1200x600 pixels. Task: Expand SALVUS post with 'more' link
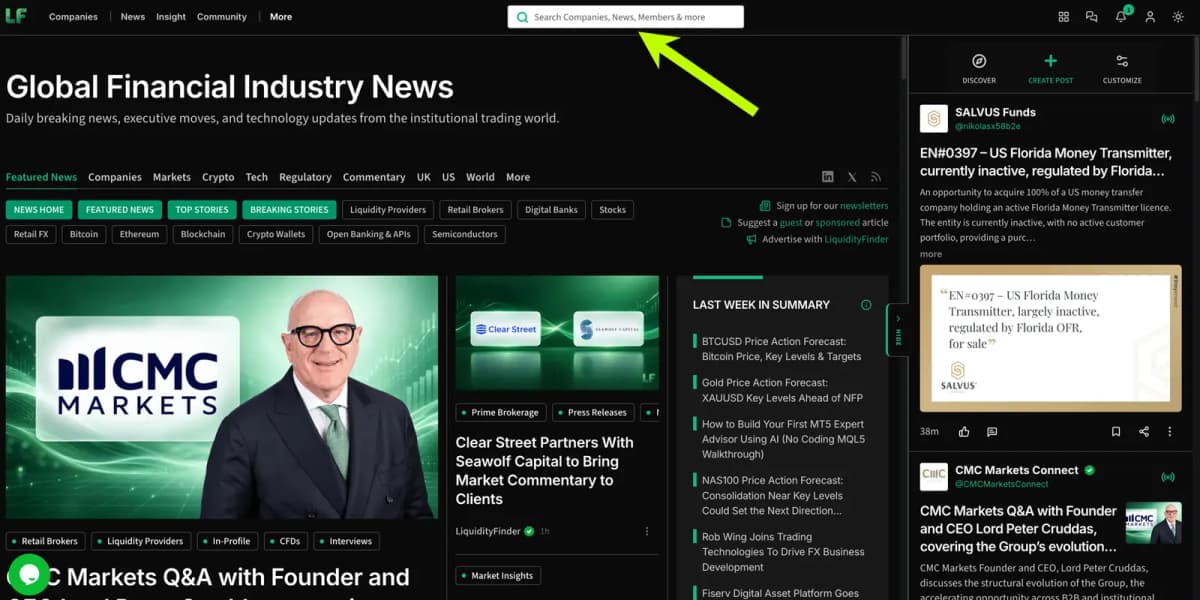pyautogui.click(x=931, y=254)
